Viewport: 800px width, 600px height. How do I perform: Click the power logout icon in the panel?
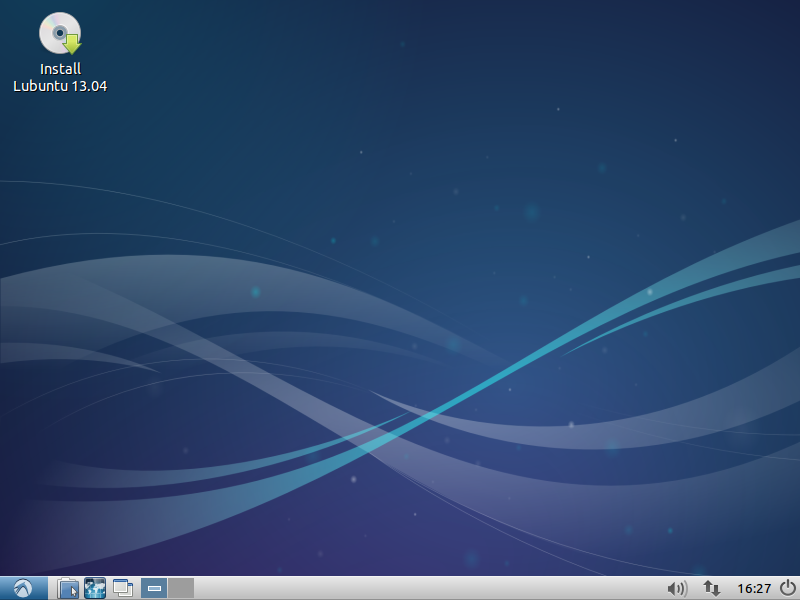(x=788, y=589)
